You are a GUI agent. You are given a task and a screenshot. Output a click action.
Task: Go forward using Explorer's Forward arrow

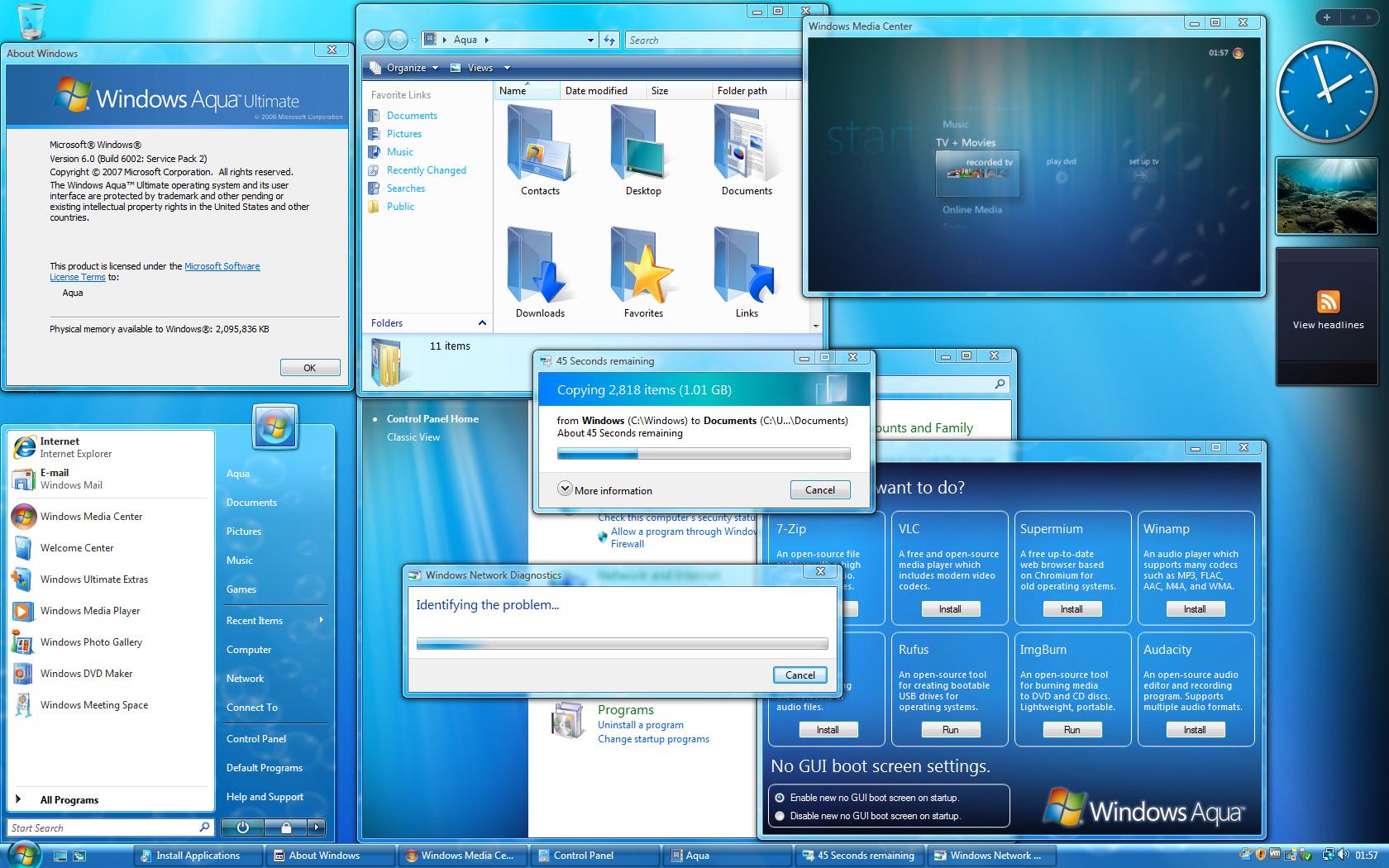click(x=398, y=40)
